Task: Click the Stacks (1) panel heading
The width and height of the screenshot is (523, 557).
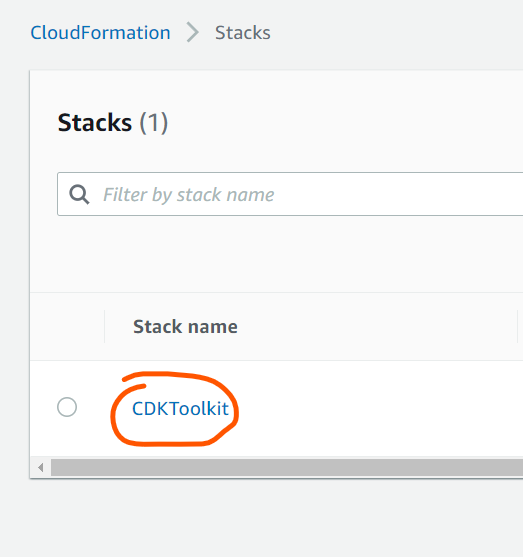Action: (113, 123)
